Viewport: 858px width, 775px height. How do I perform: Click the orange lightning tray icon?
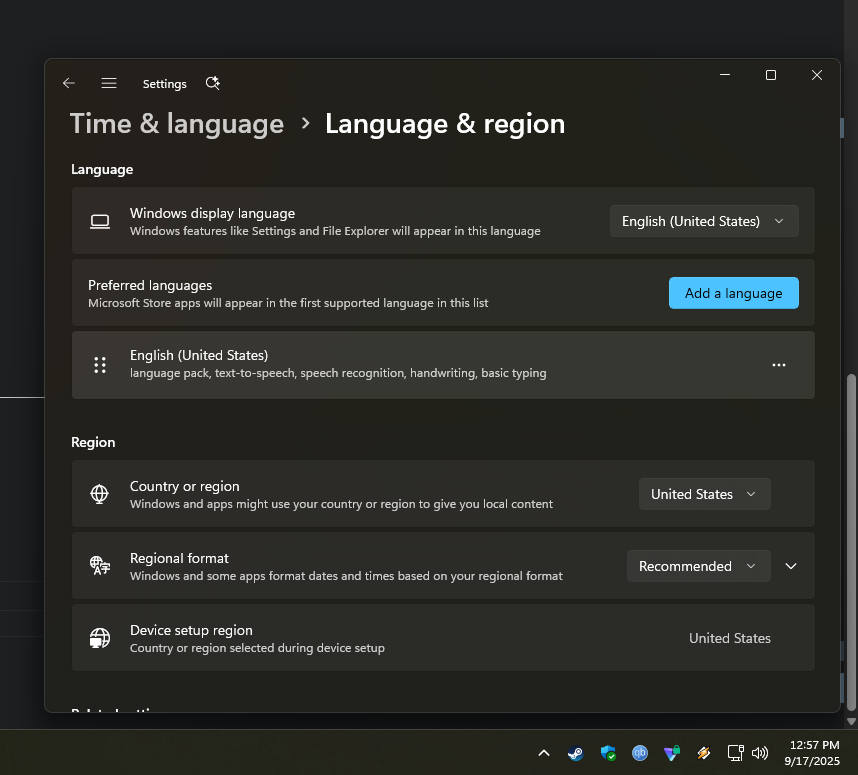coord(704,754)
